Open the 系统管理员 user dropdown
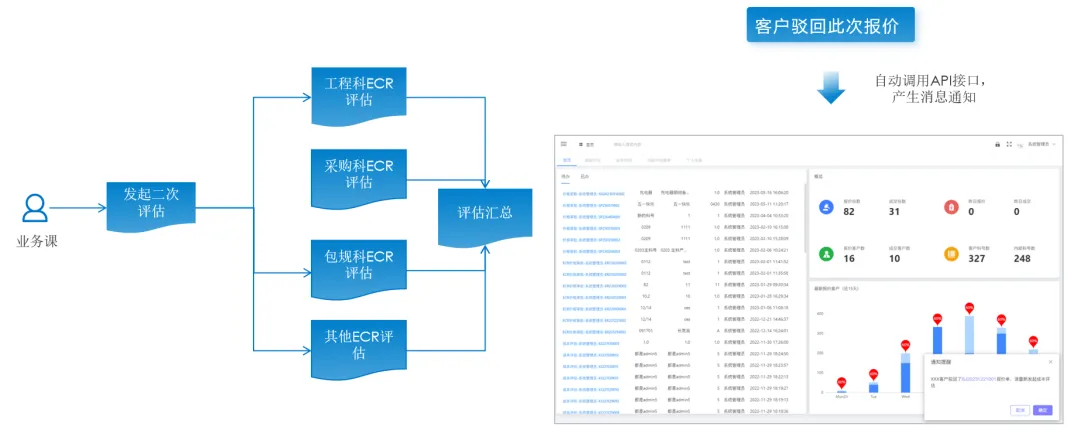Viewport: 1080px width, 440px height. (x=1041, y=145)
